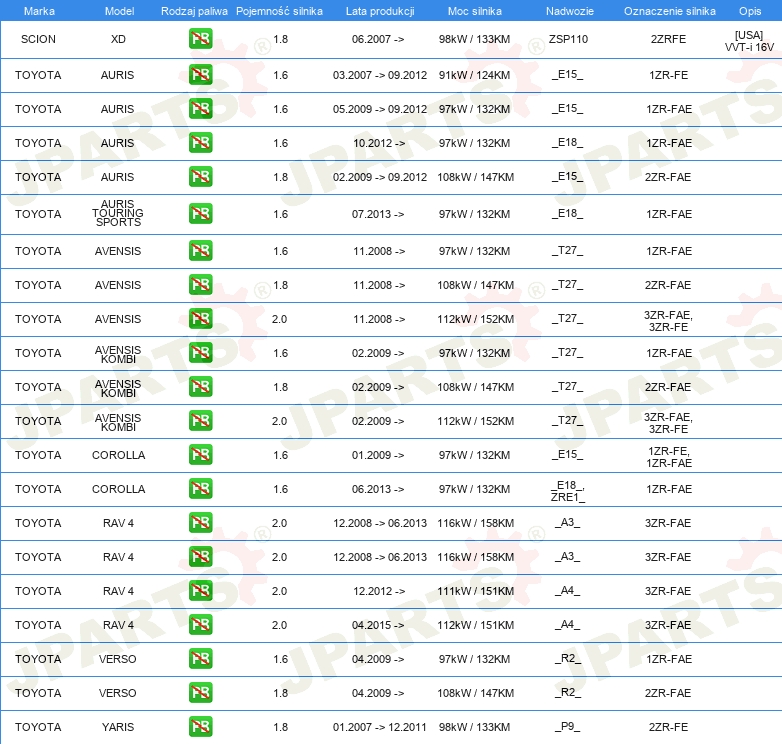Click the 07.2013 -> production date

pos(378,214)
